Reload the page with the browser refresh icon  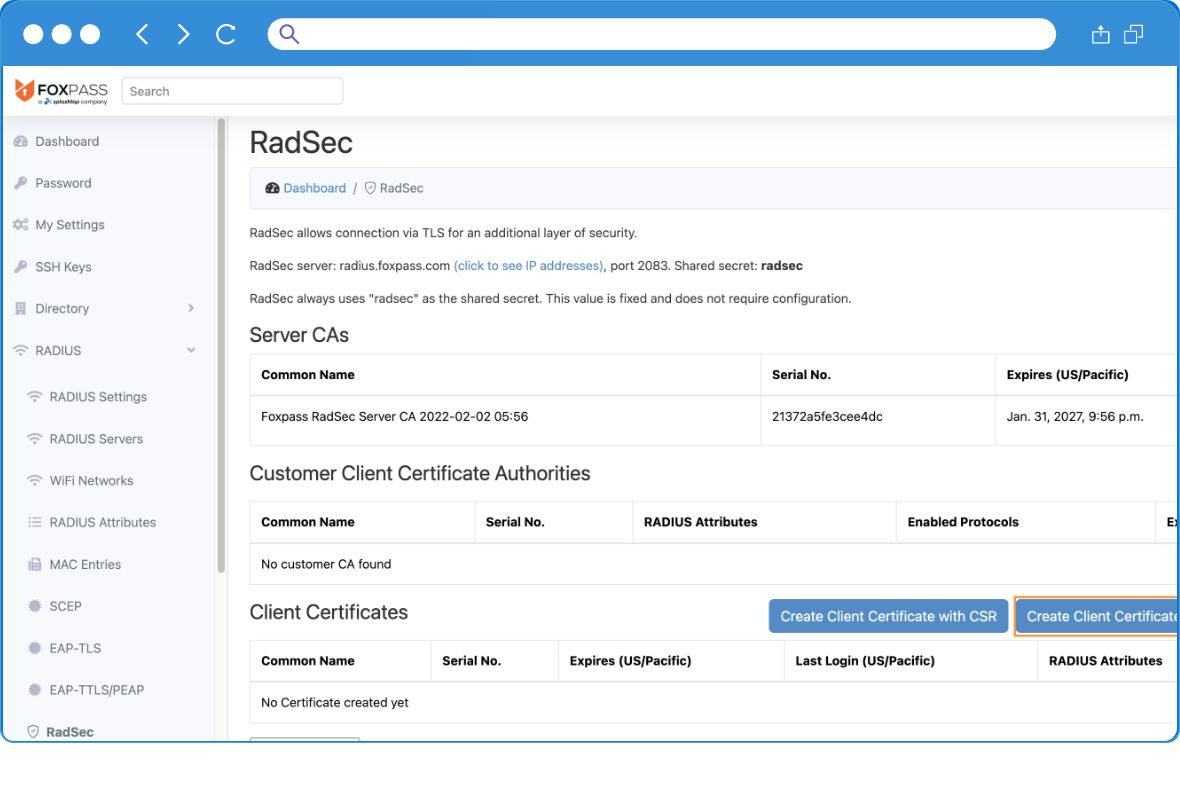(x=224, y=33)
